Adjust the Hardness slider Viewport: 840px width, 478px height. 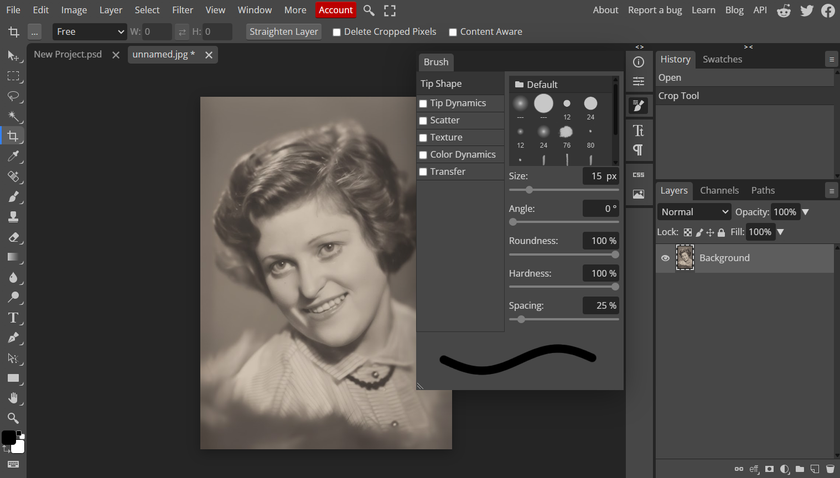point(564,287)
